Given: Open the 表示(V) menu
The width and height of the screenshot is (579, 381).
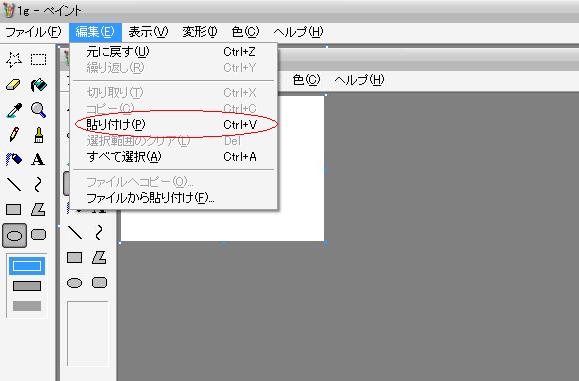Looking at the screenshot, I should point(148,32).
